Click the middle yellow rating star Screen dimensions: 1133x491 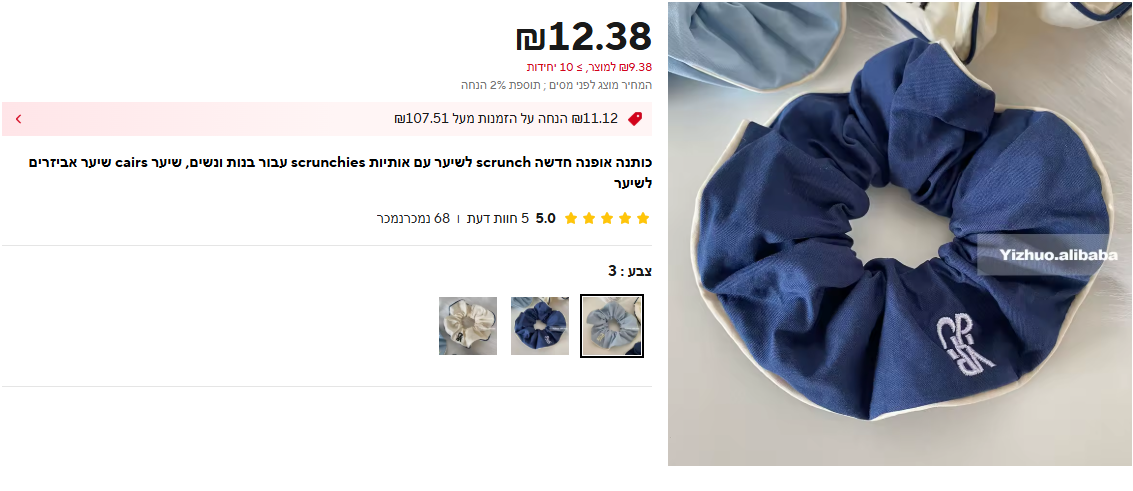pos(607,218)
